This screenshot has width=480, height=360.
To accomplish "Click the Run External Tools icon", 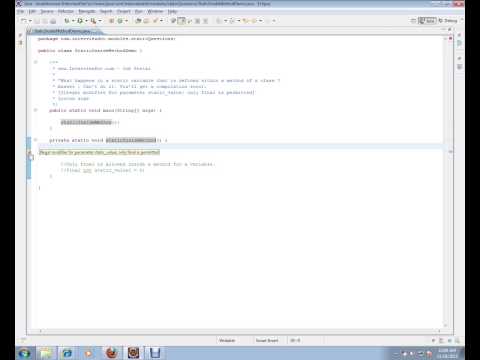I will pyautogui.click(x=93, y=21).
